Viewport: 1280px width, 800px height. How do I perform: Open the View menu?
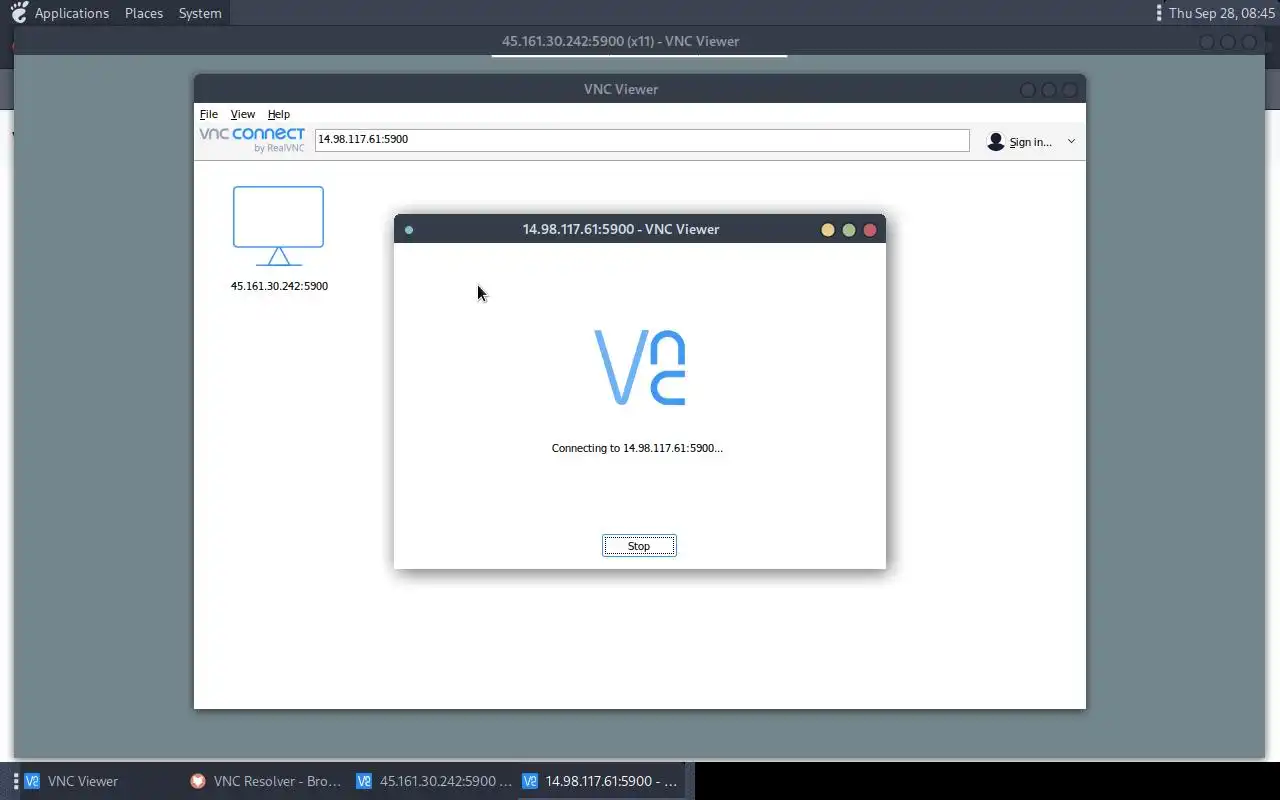point(243,114)
